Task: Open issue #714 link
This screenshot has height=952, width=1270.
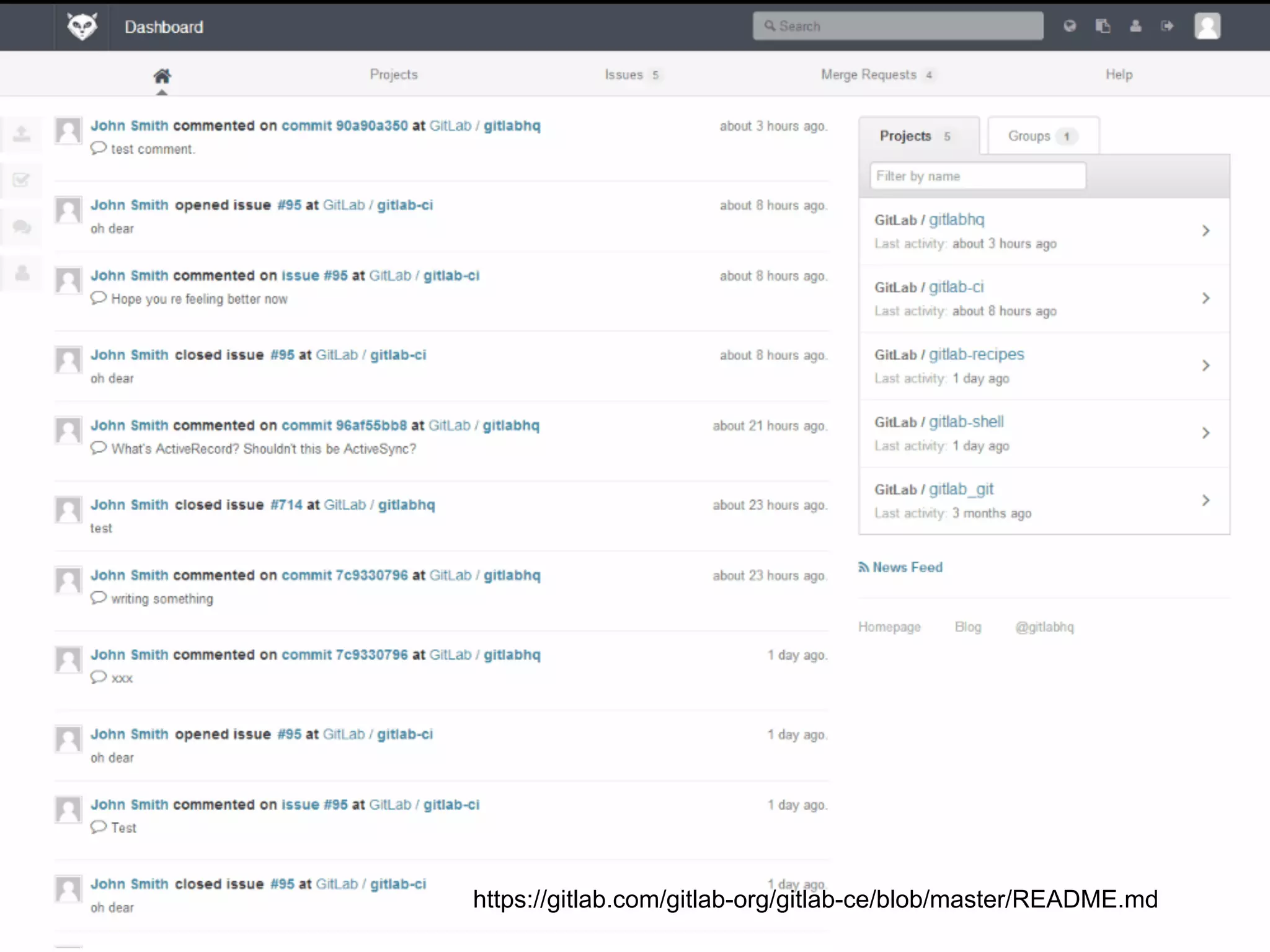Action: (286, 505)
